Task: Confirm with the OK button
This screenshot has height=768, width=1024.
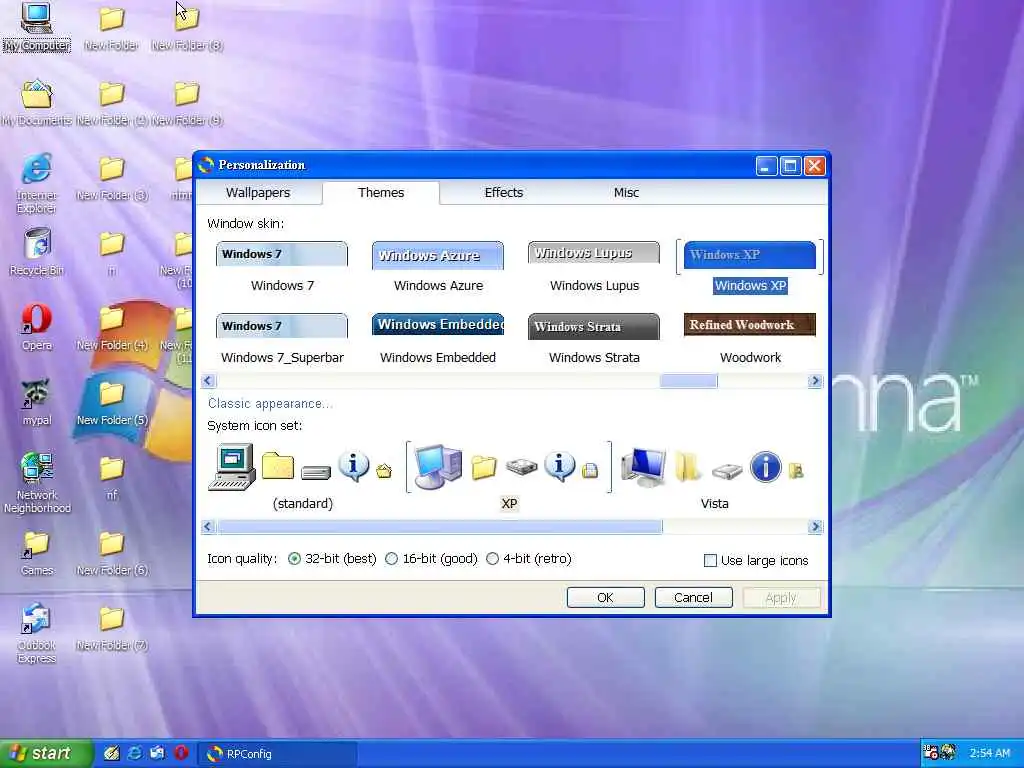Action: click(605, 598)
